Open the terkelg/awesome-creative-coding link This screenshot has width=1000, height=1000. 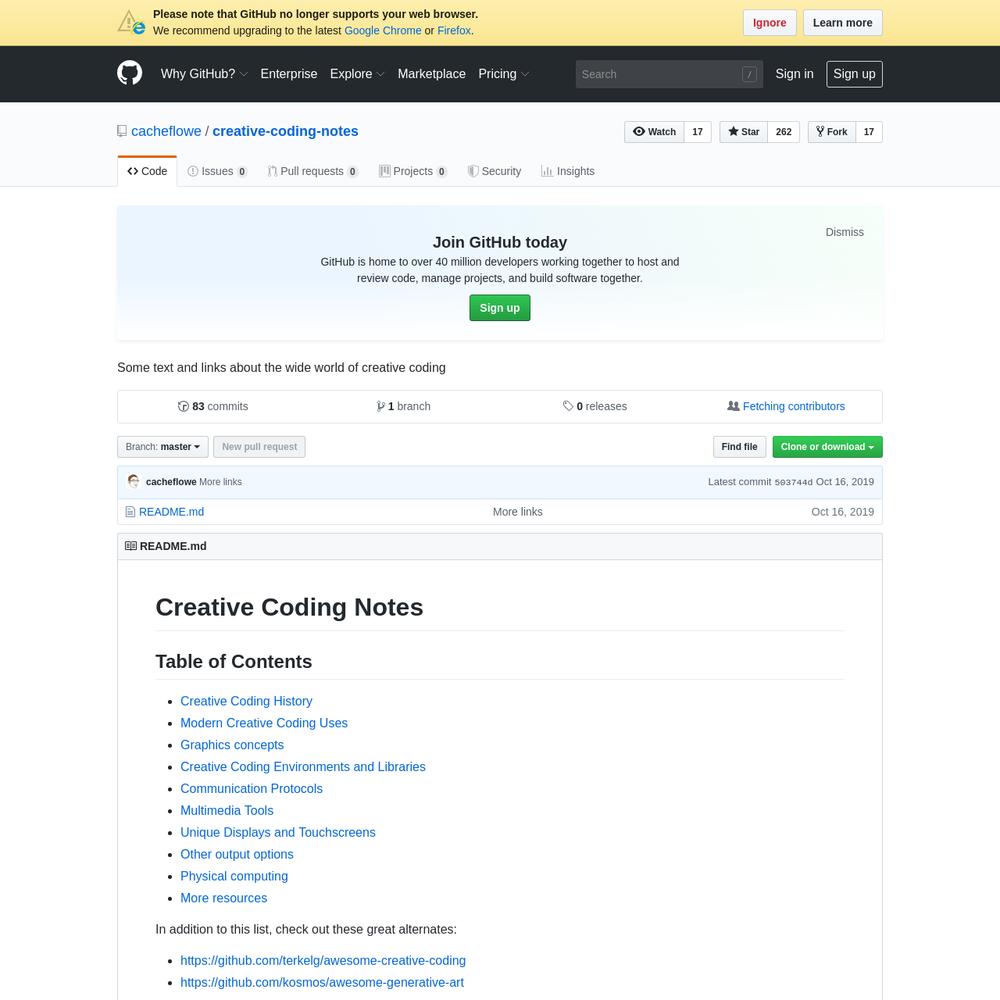pos(323,960)
